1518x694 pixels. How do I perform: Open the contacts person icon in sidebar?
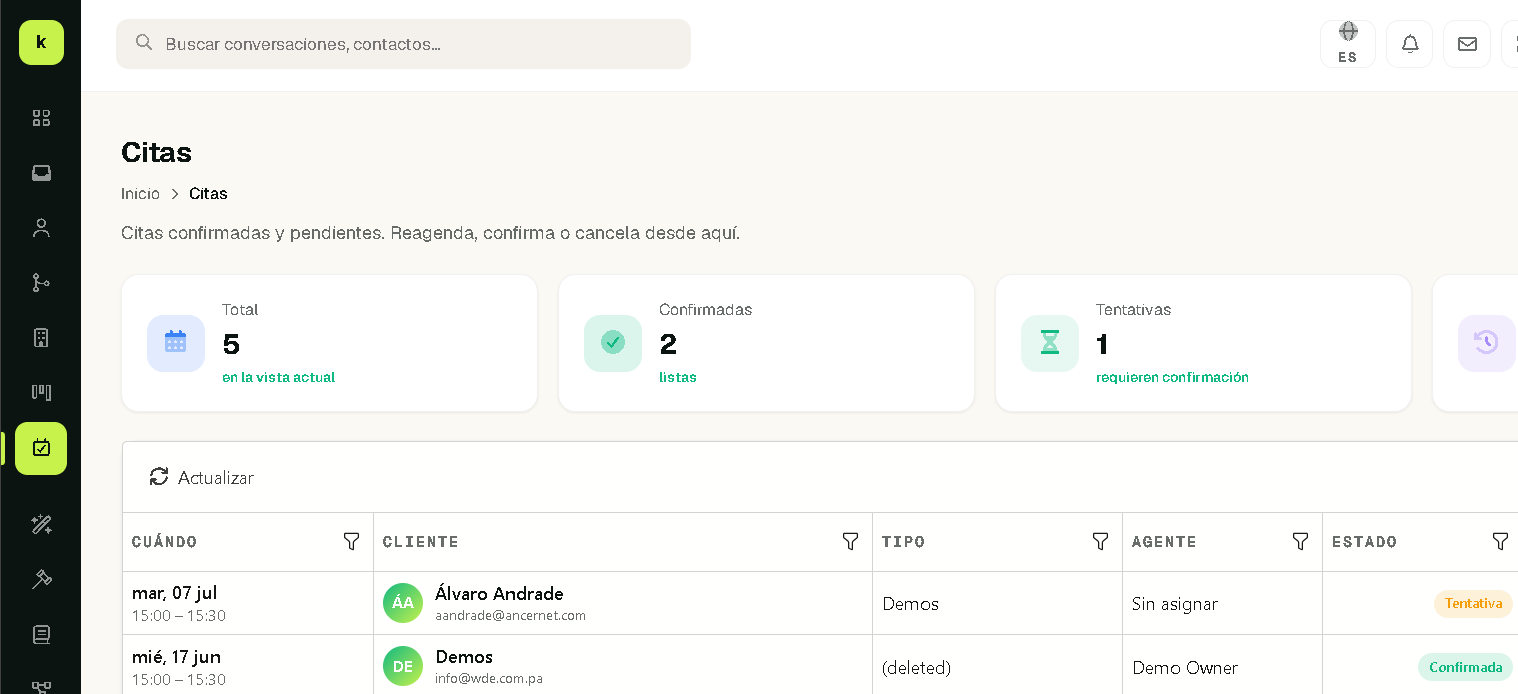(41, 228)
